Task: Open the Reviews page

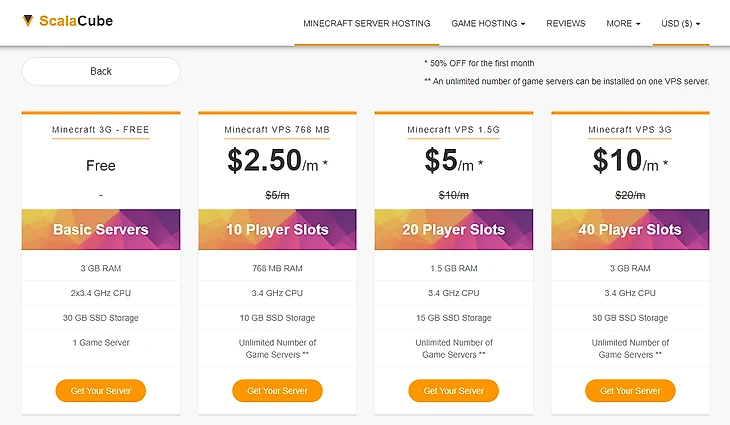Action: click(x=566, y=23)
